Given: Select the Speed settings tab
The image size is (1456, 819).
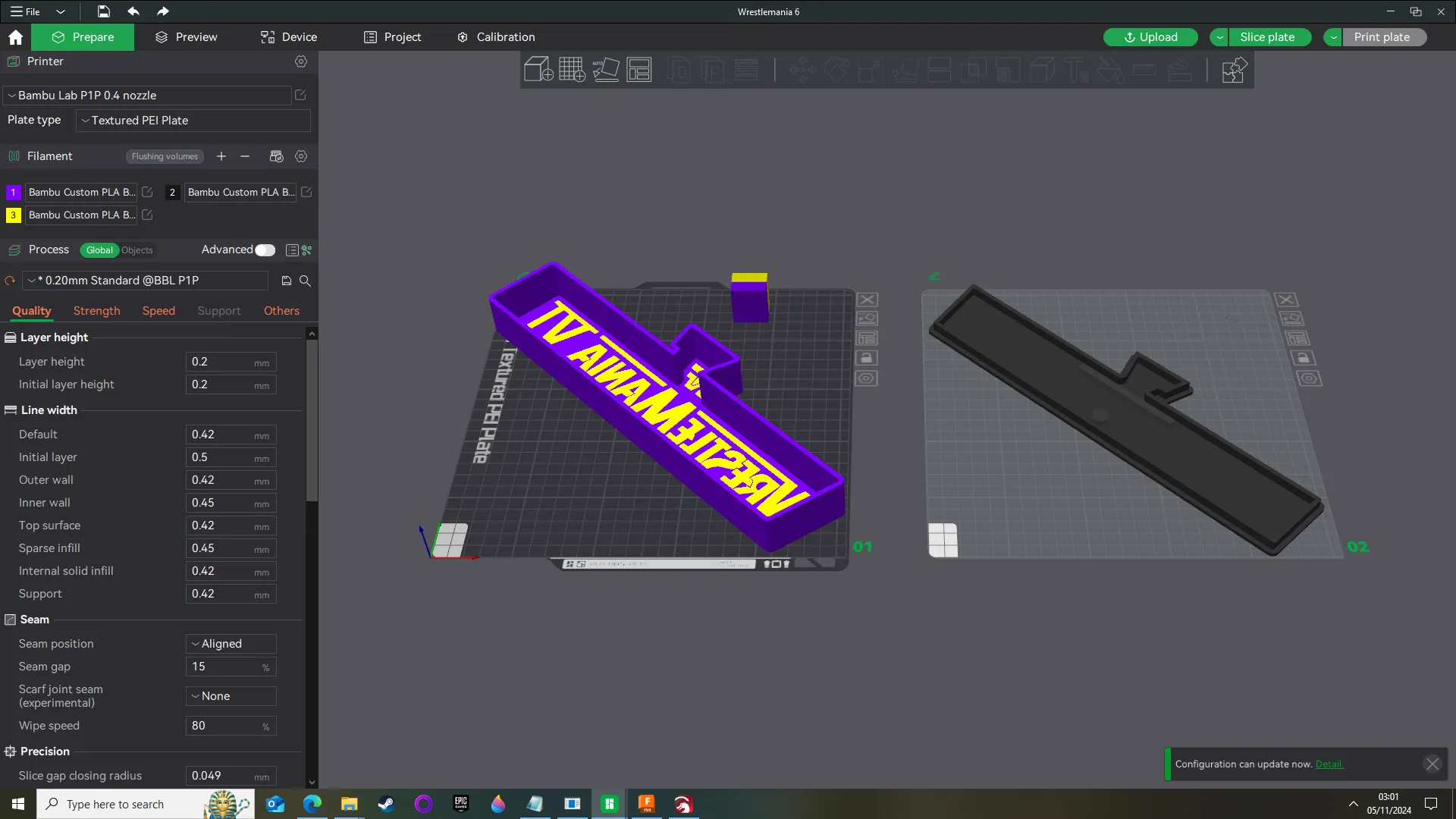Looking at the screenshot, I should tap(158, 311).
